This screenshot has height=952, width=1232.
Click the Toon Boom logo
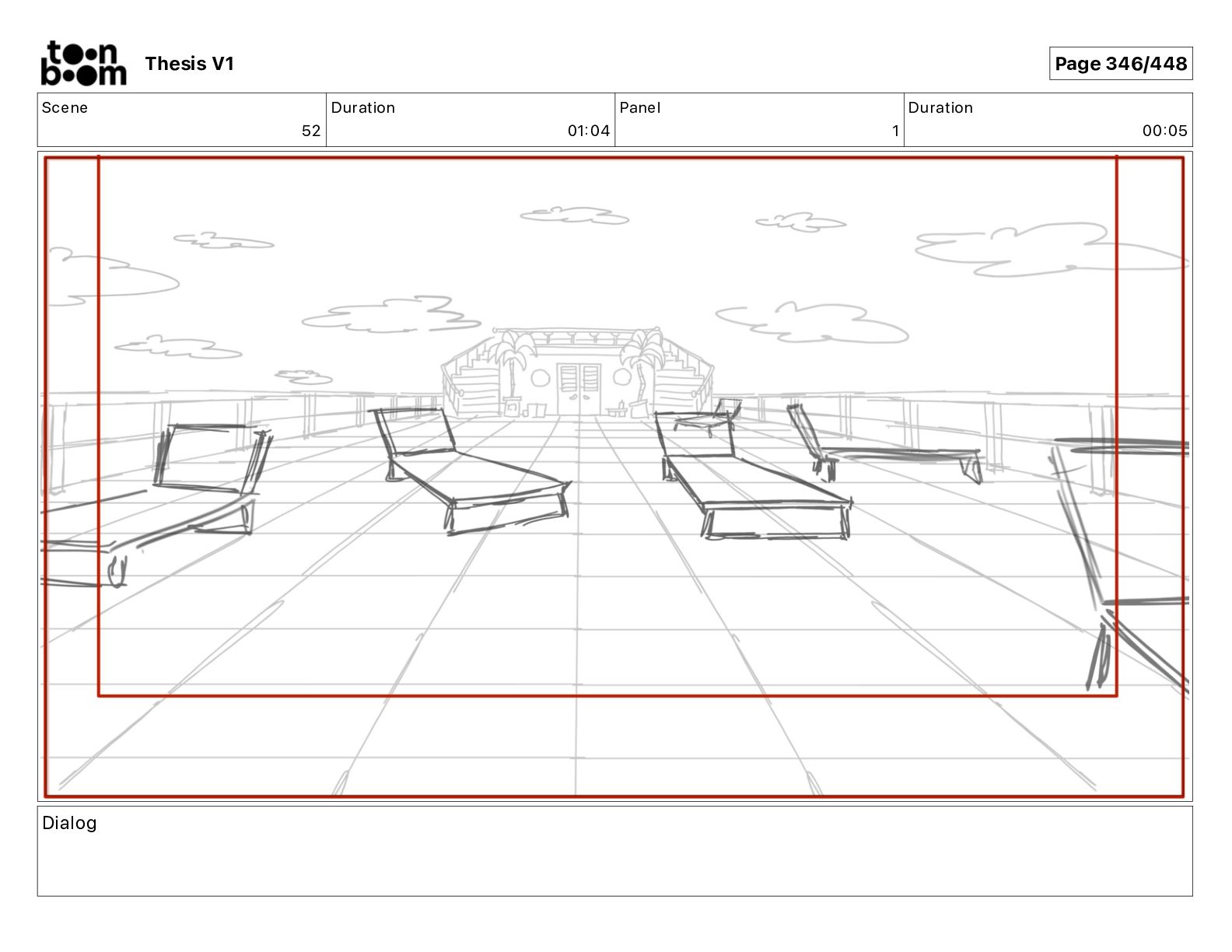pyautogui.click(x=83, y=63)
